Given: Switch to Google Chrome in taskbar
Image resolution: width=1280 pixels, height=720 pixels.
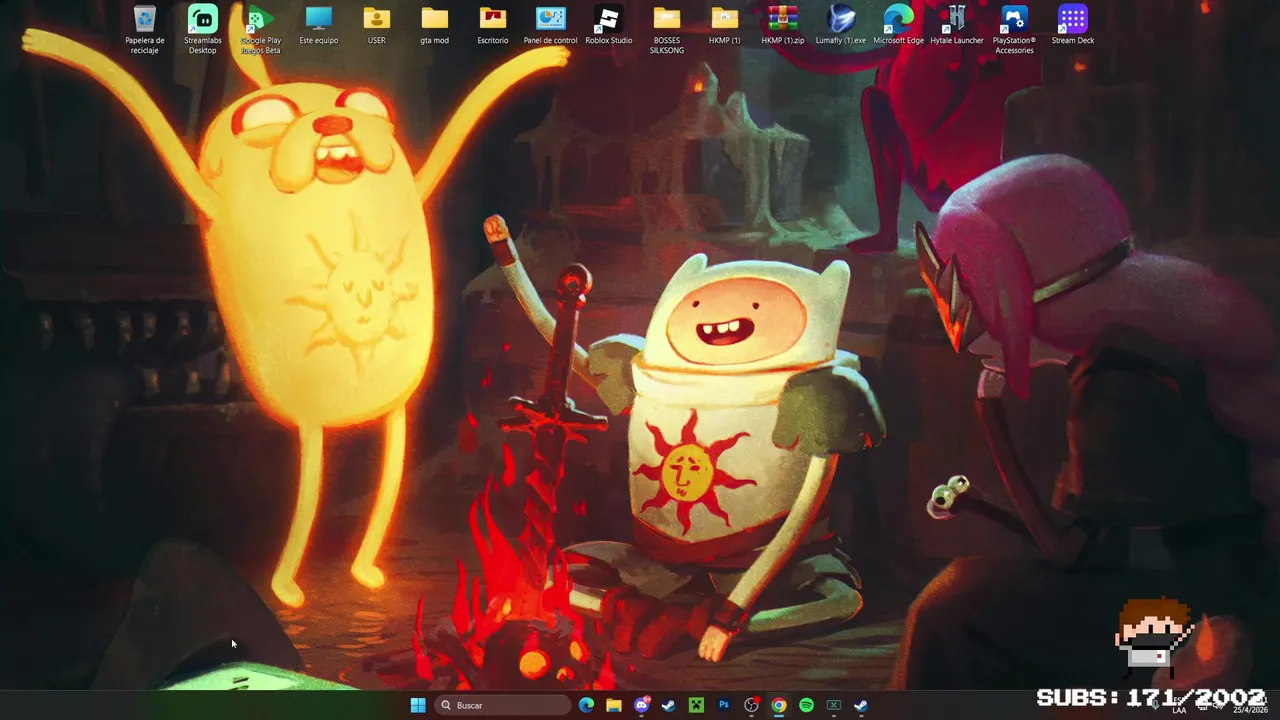Looking at the screenshot, I should (x=778, y=705).
